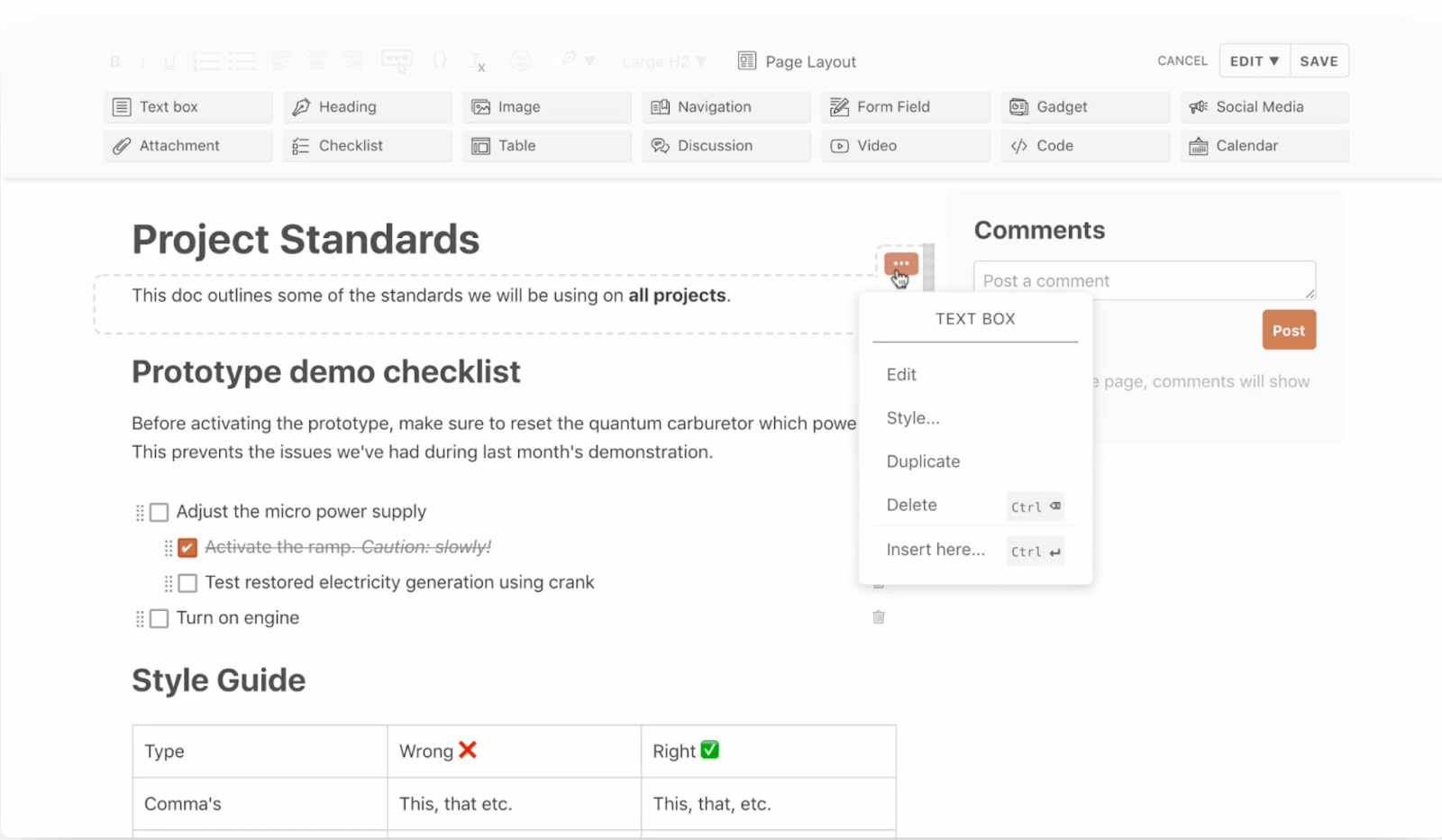Image resolution: width=1442 pixels, height=840 pixels.
Task: Click the curly braces code toolbar icon
Action: [440, 60]
